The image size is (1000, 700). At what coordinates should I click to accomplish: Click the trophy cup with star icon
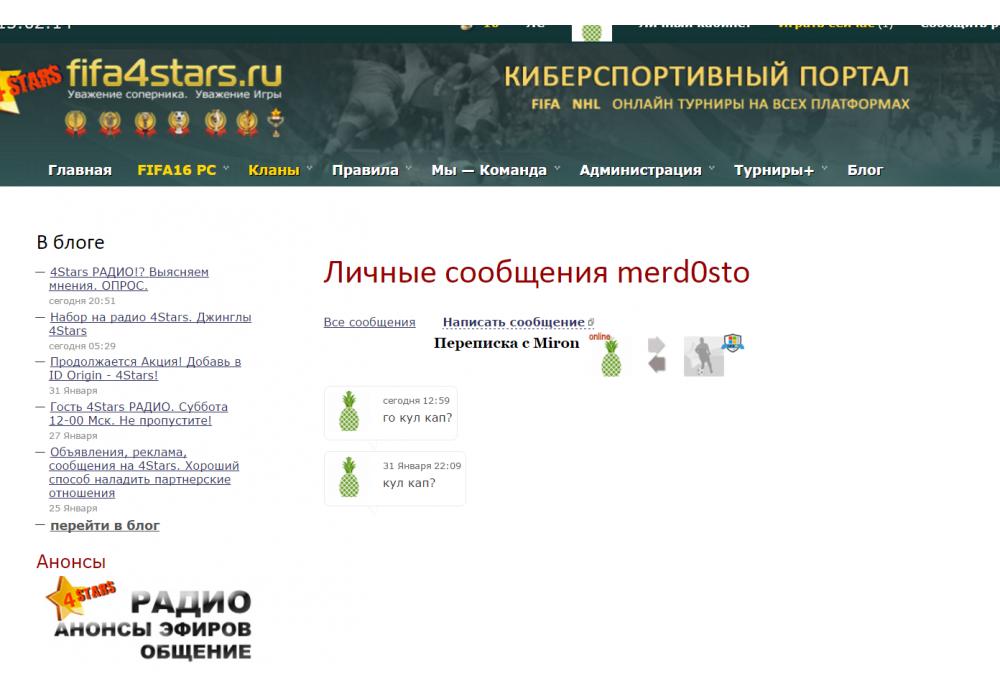276,122
